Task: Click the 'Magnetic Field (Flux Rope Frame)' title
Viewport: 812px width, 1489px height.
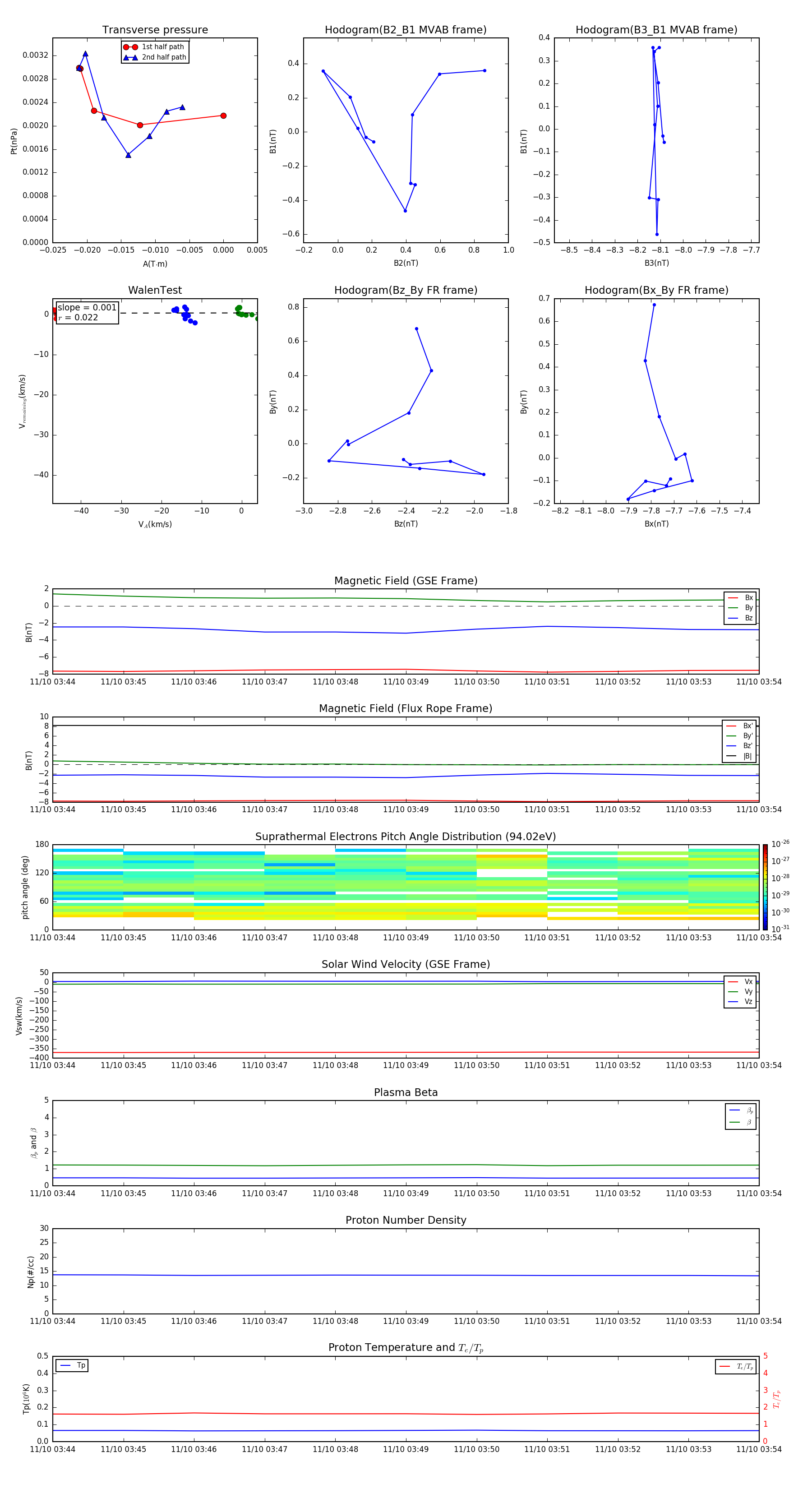Action: point(406,709)
